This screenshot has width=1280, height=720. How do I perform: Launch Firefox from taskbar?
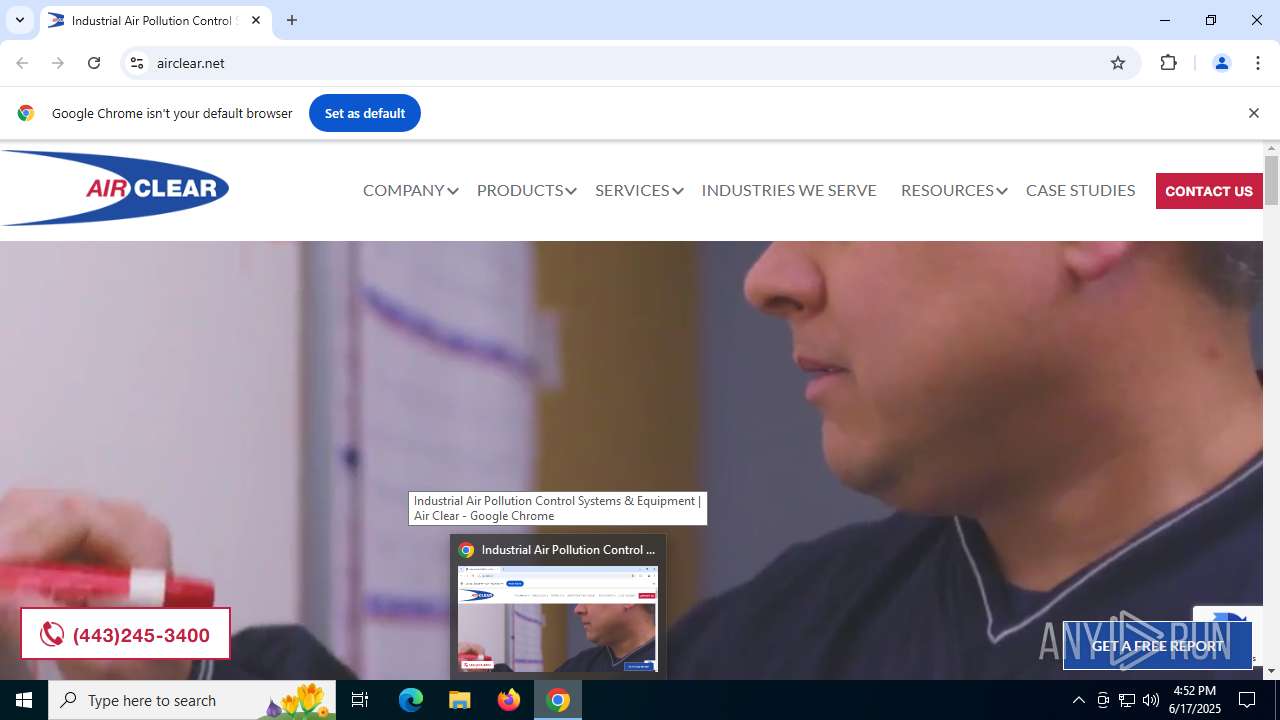509,700
